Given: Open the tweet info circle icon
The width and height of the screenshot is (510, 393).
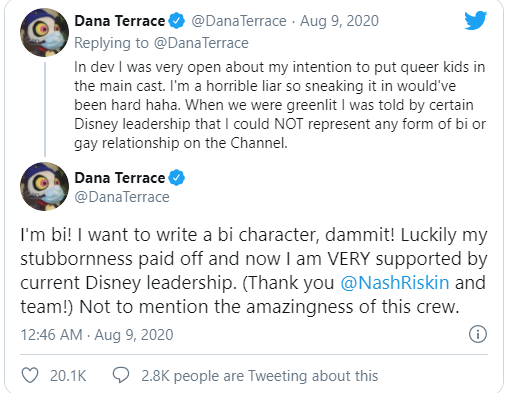Looking at the screenshot, I should 478,334.
